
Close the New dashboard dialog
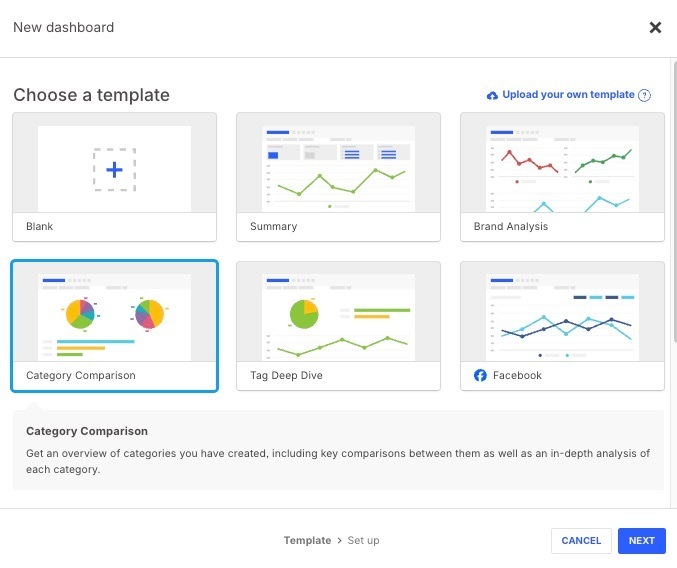coord(655,28)
